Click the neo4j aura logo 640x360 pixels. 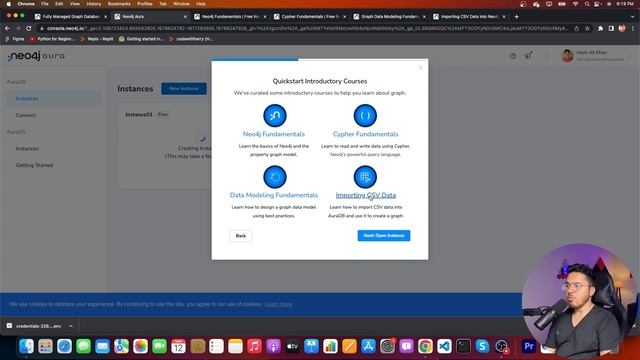click(x=36, y=56)
